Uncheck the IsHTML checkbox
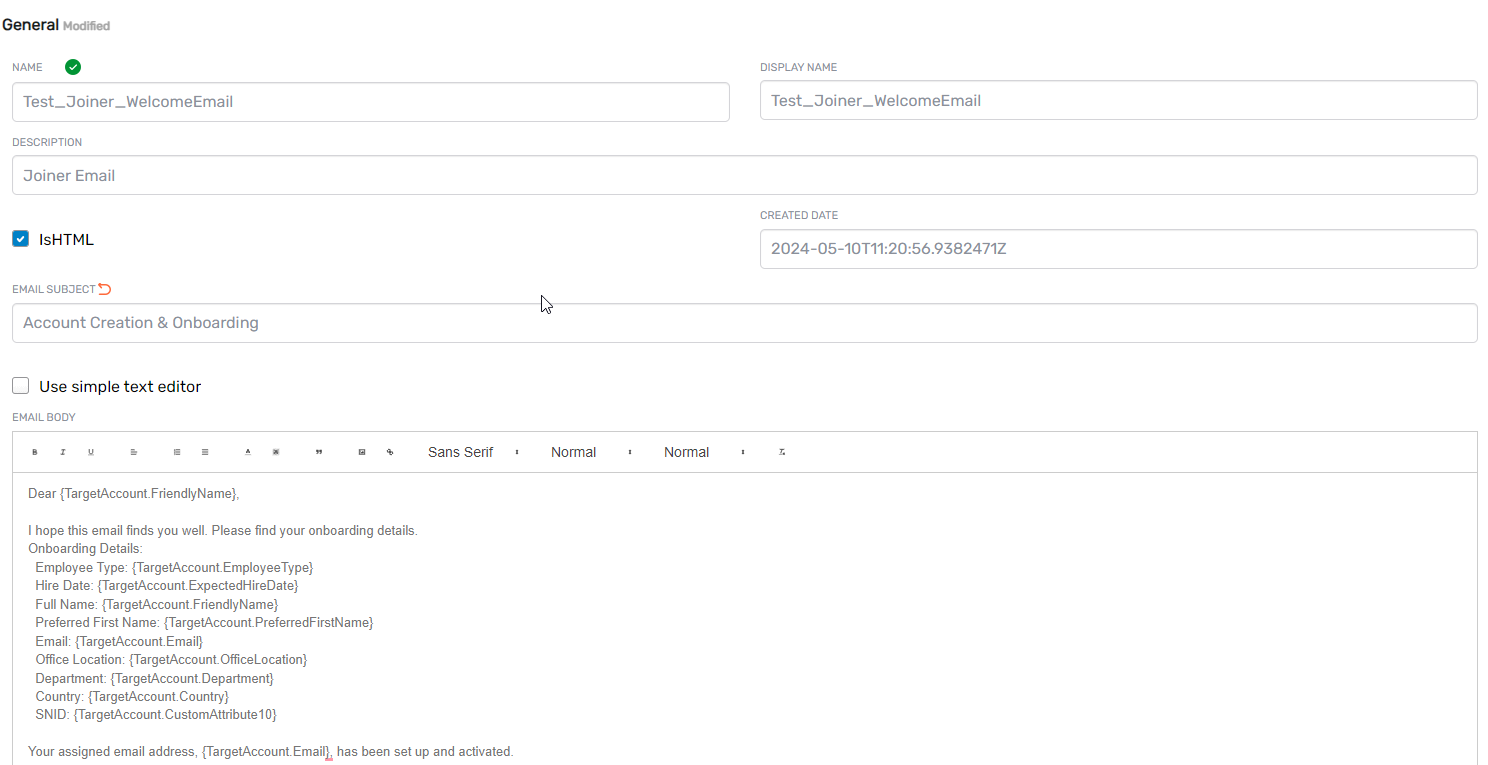 20,238
